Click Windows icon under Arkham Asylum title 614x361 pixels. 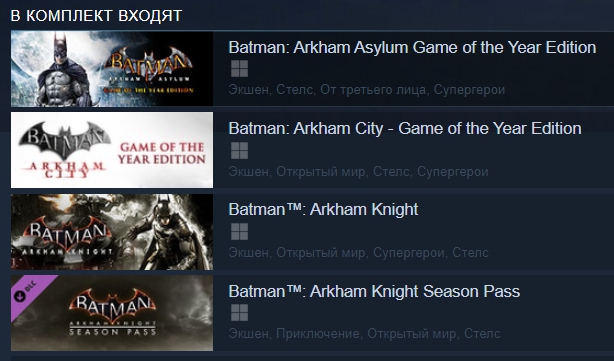[x=239, y=69]
